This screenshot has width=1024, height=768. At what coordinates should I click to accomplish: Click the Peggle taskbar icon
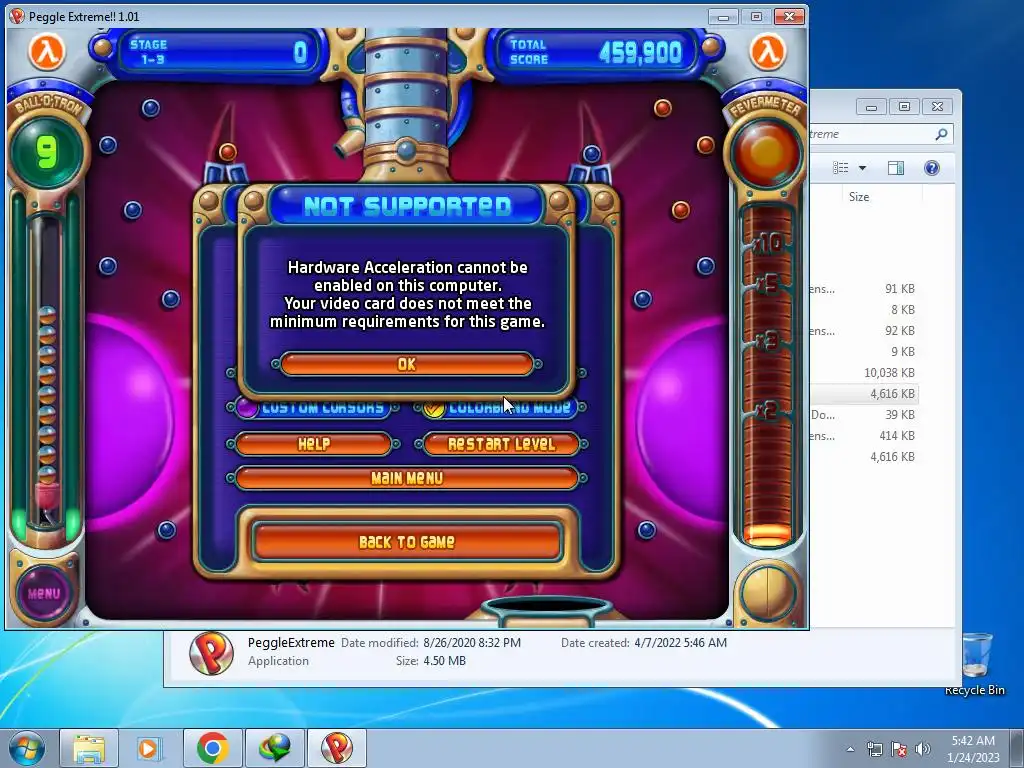coord(336,748)
